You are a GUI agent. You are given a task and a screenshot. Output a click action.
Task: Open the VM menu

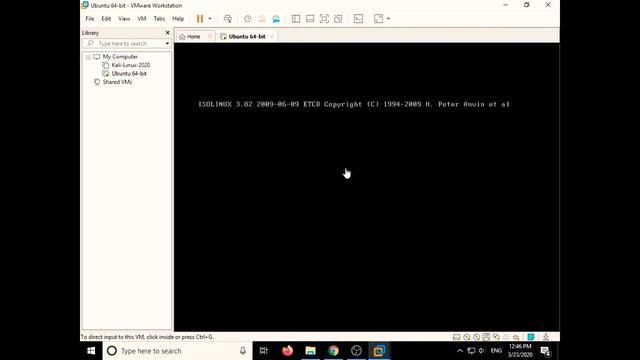coord(142,19)
